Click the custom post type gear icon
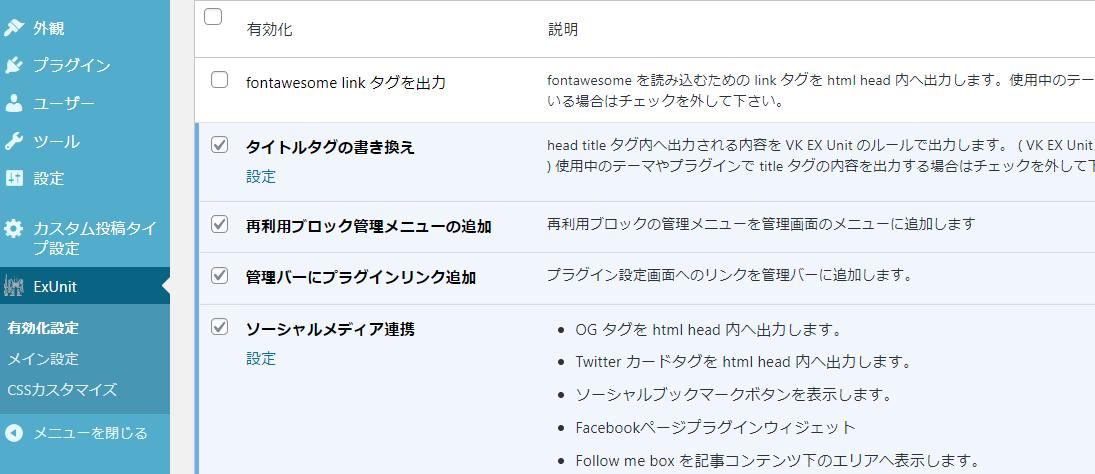The image size is (1095, 474). [14, 229]
